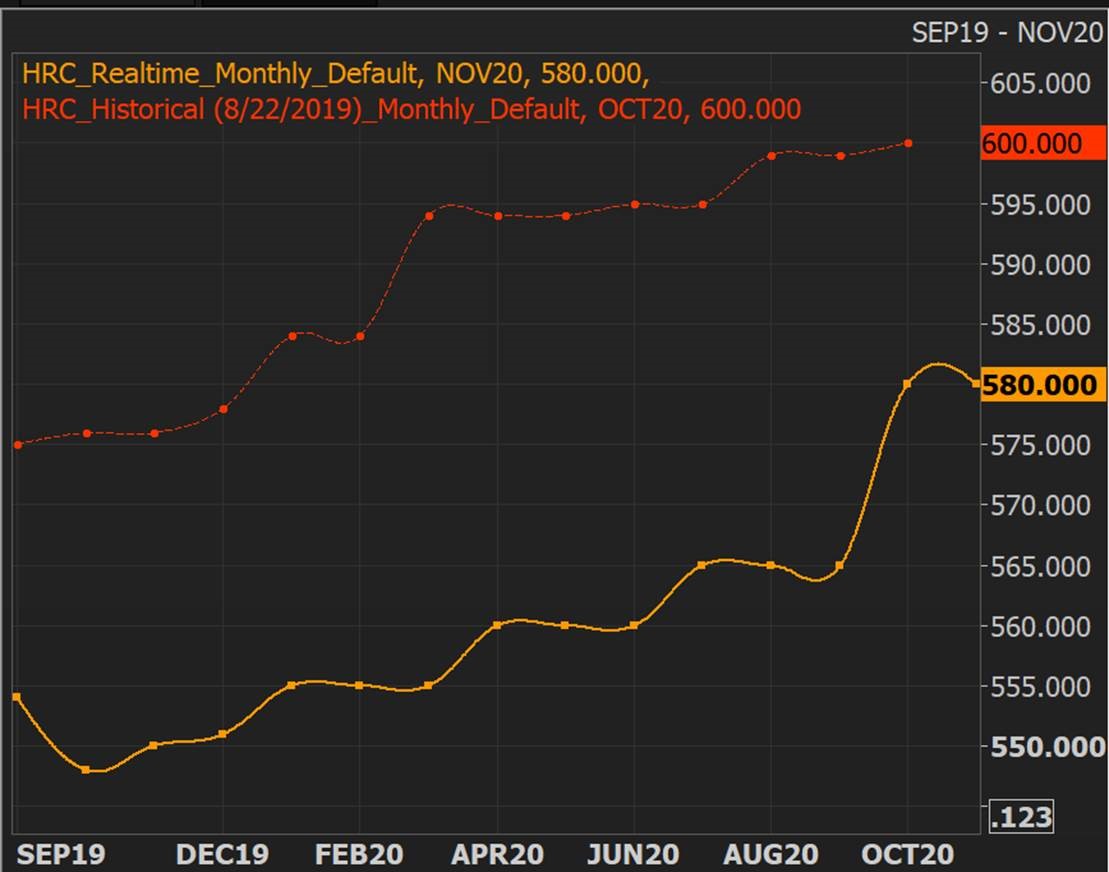Select the APR20 x-axis label
Screen dimensions: 1109x872
click(497, 855)
